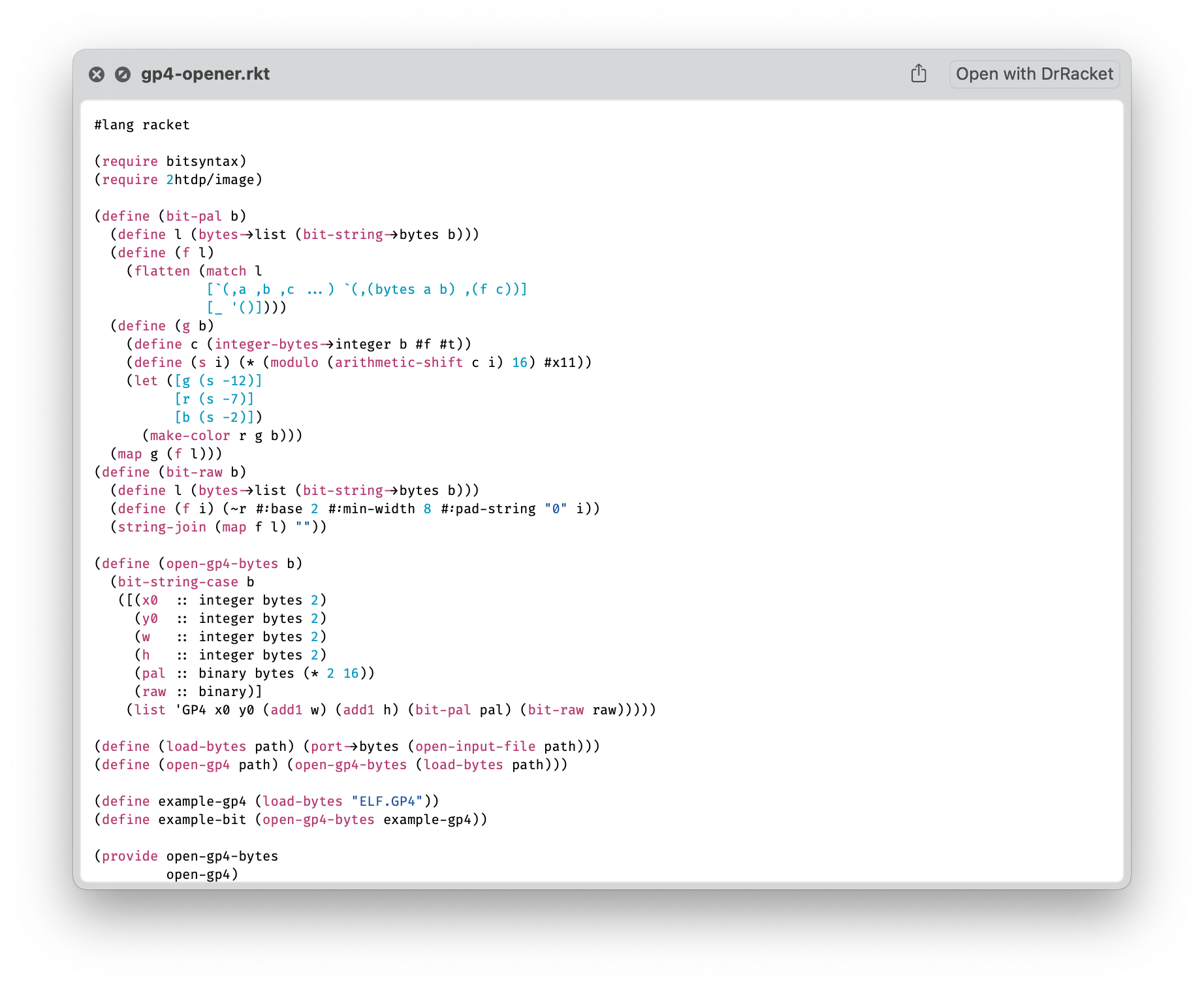
Task: Select the #lang racket line
Action: [142, 125]
